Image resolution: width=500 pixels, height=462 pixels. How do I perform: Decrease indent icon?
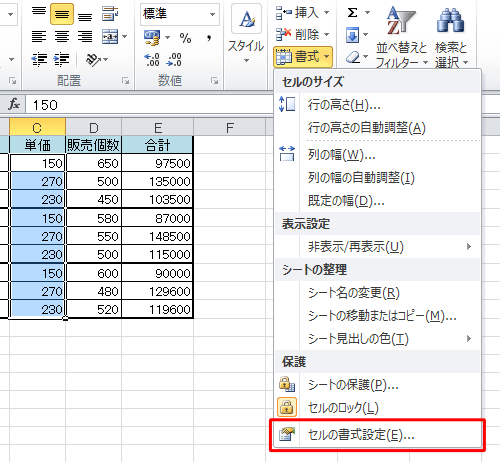point(39,59)
